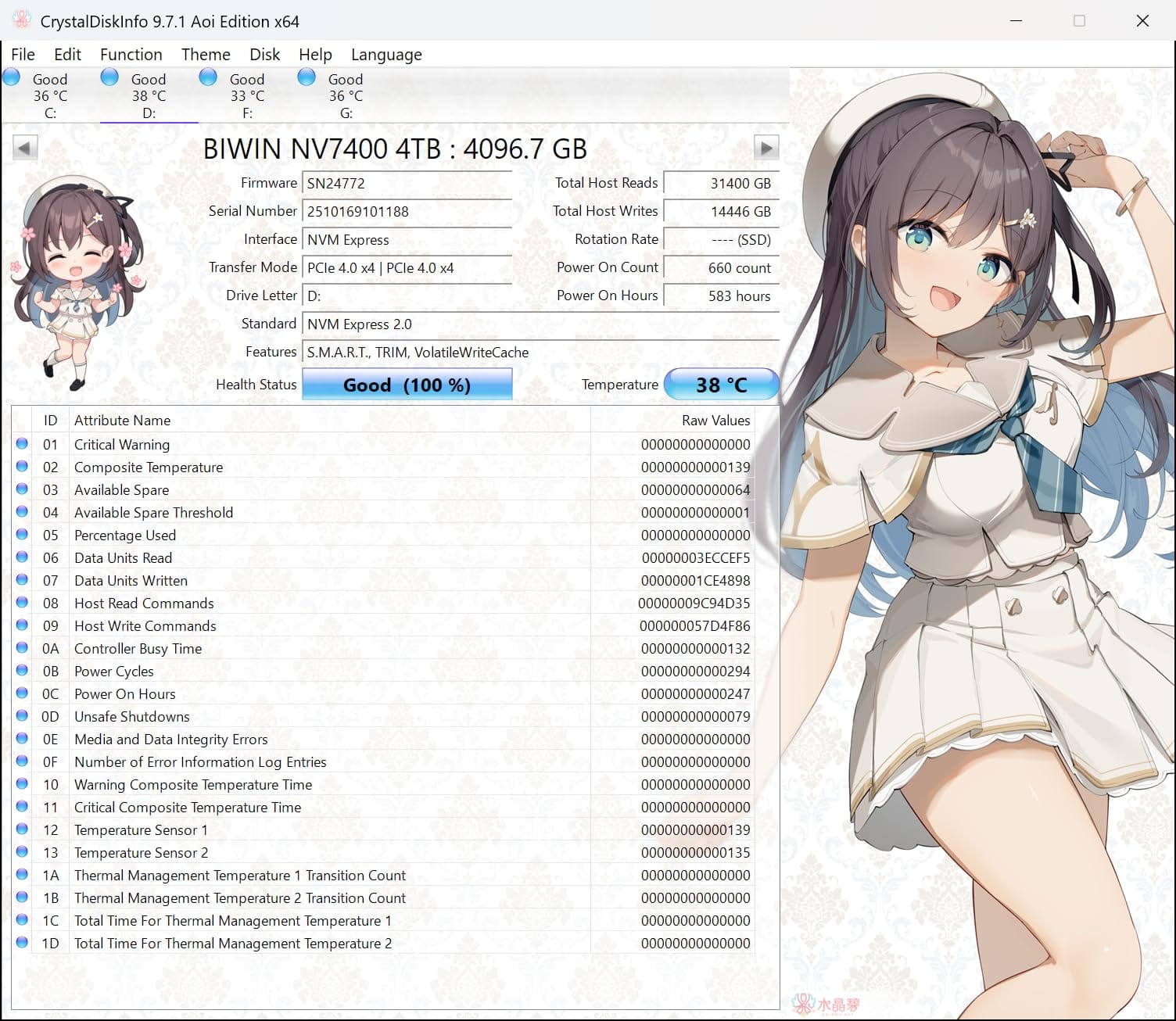Click status dot for Power Cycles row
The height and width of the screenshot is (1021, 1176).
pyautogui.click(x=23, y=671)
